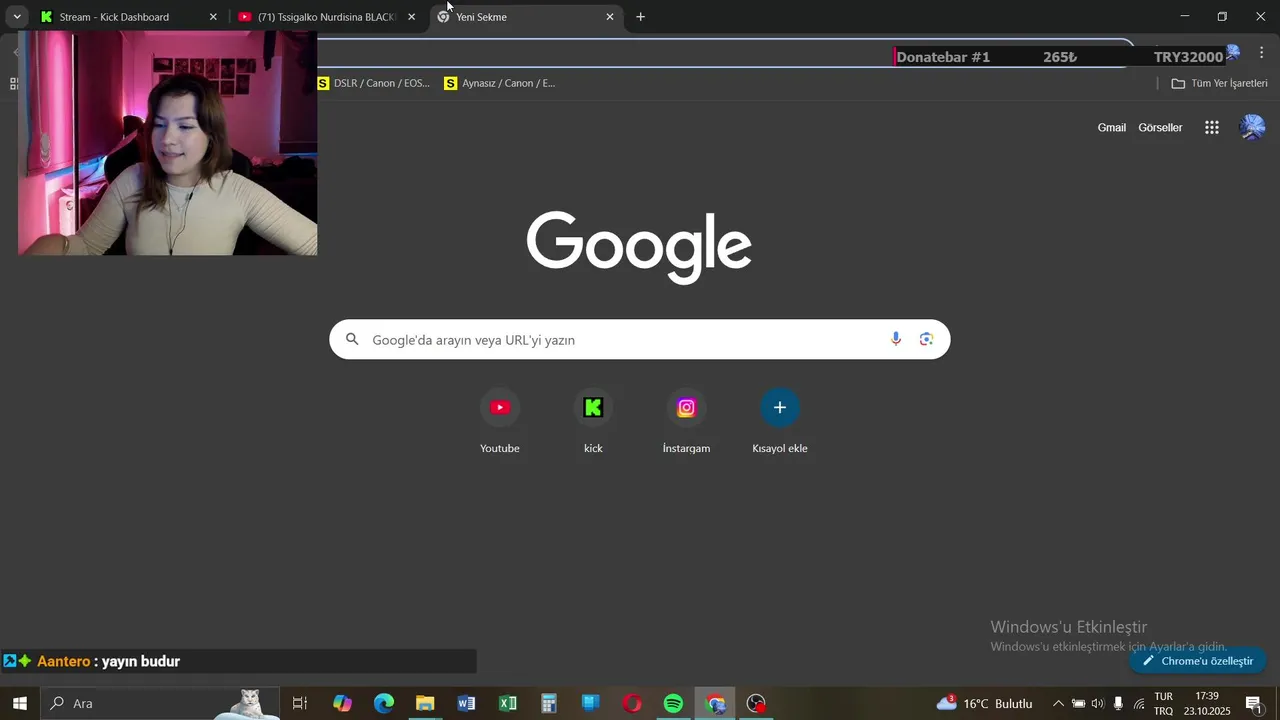Open the Aynasız / Canon bookmark
Image resolution: width=1280 pixels, height=720 pixels.
[x=500, y=83]
